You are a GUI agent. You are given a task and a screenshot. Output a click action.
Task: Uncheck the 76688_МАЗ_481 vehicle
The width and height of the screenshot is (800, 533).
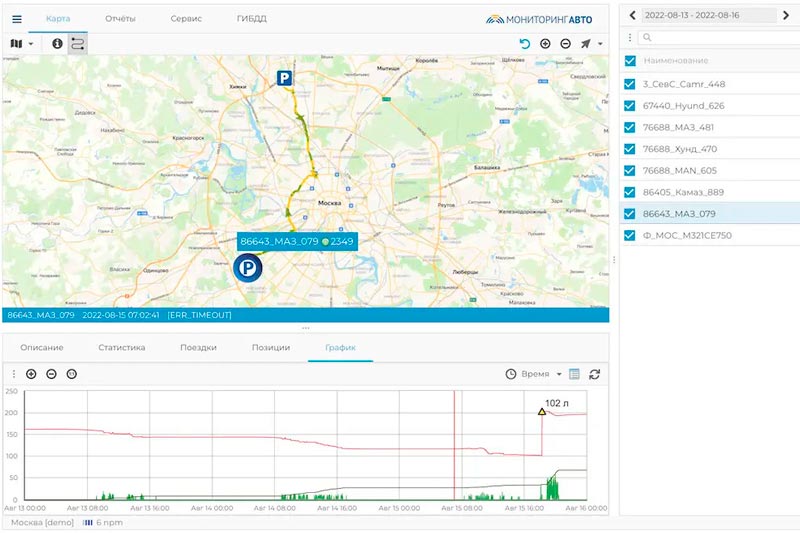click(629, 127)
